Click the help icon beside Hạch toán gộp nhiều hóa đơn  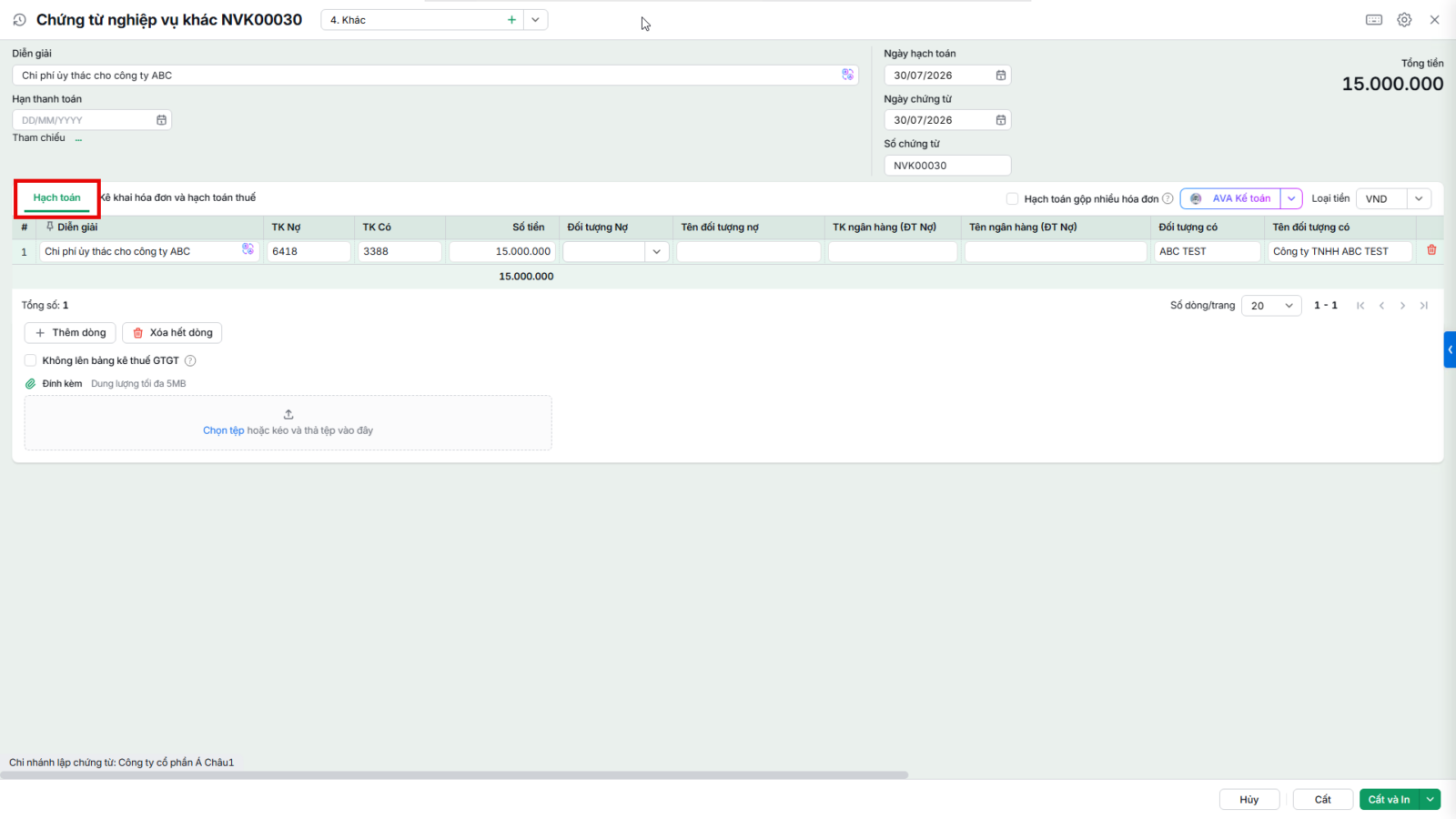click(x=1168, y=198)
